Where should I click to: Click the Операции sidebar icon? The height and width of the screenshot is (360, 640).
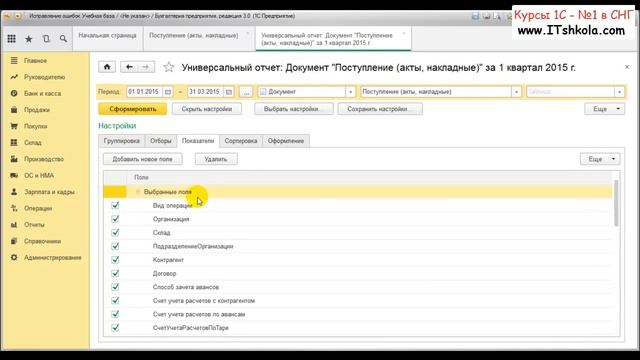click(x=14, y=208)
